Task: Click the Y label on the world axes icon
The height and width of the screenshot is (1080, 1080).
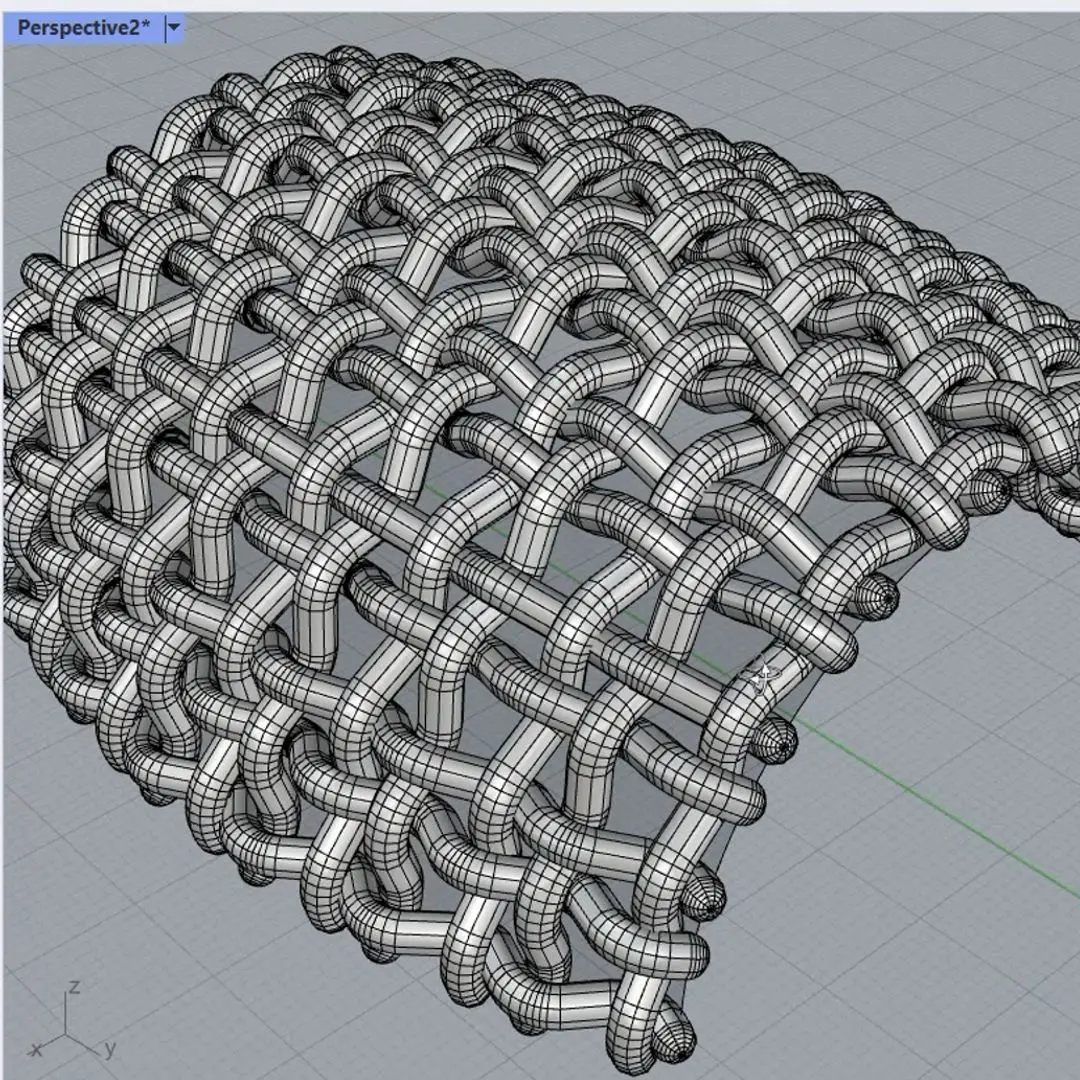Action: click(110, 1049)
